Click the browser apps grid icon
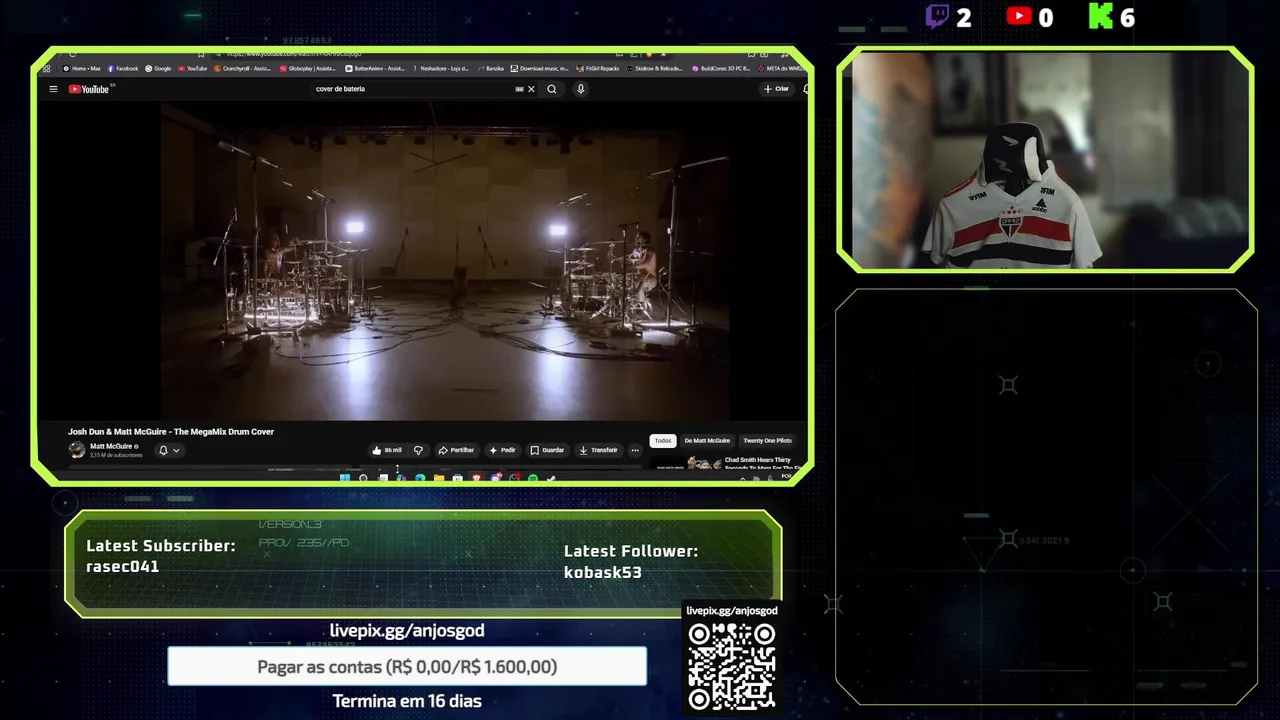The width and height of the screenshot is (1280, 720). coord(46,68)
